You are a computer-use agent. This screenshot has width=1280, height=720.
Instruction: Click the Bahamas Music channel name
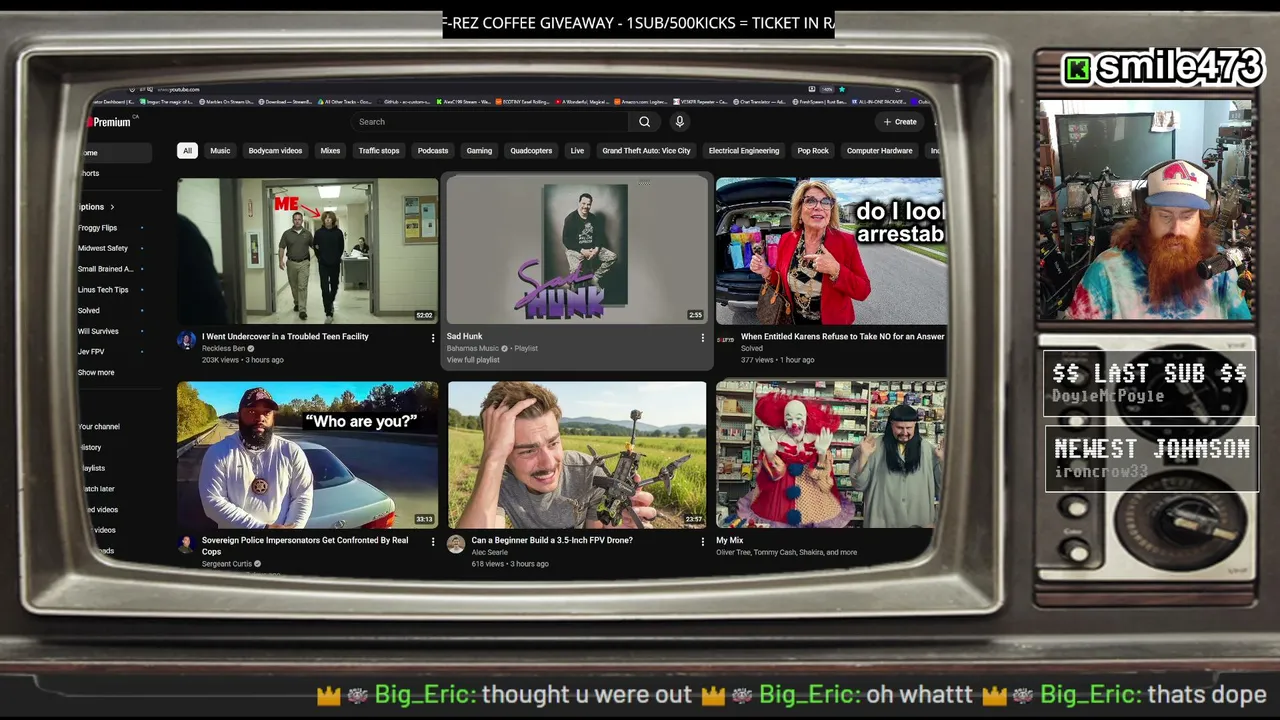point(473,349)
